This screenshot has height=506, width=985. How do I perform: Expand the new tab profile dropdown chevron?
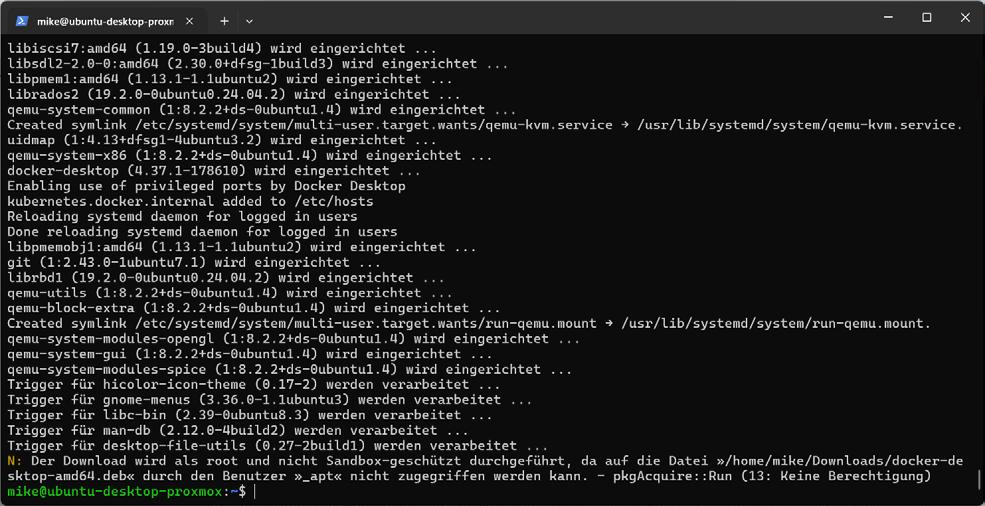(x=249, y=21)
